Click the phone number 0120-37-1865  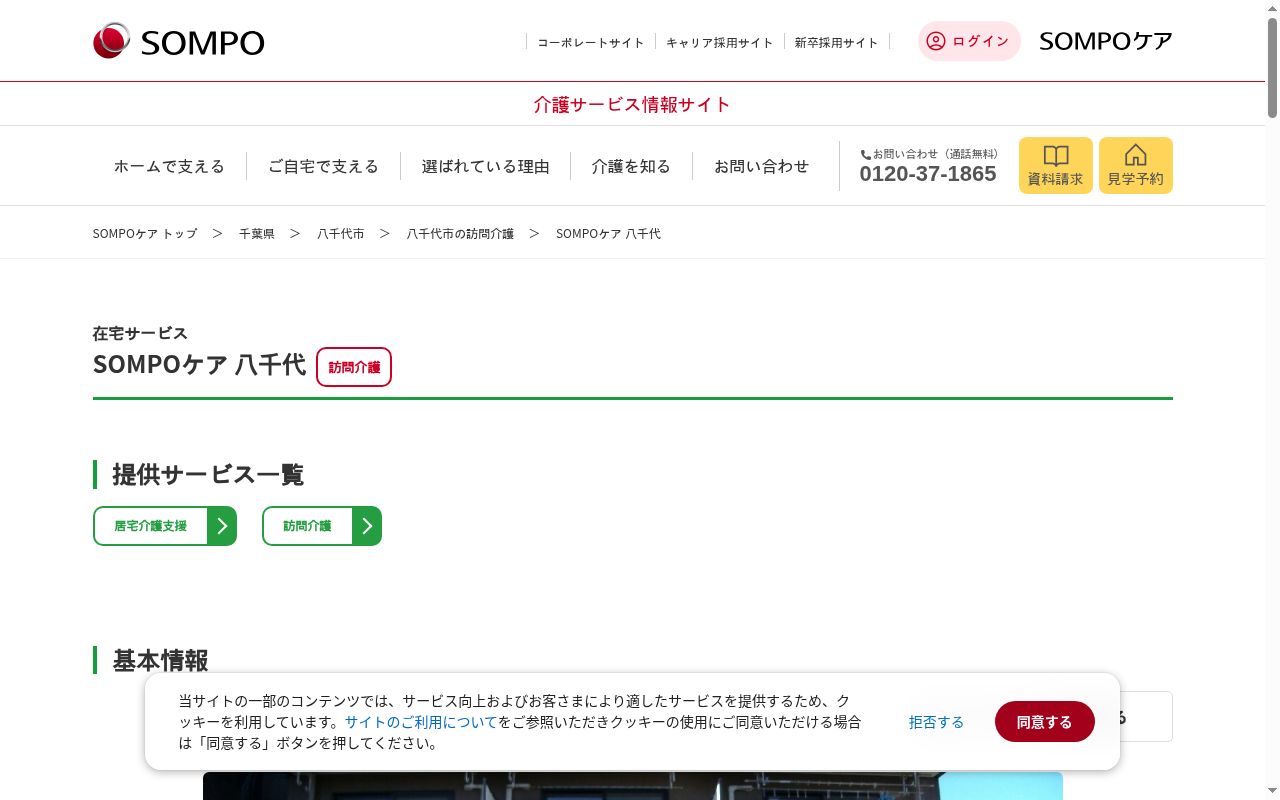(x=928, y=174)
